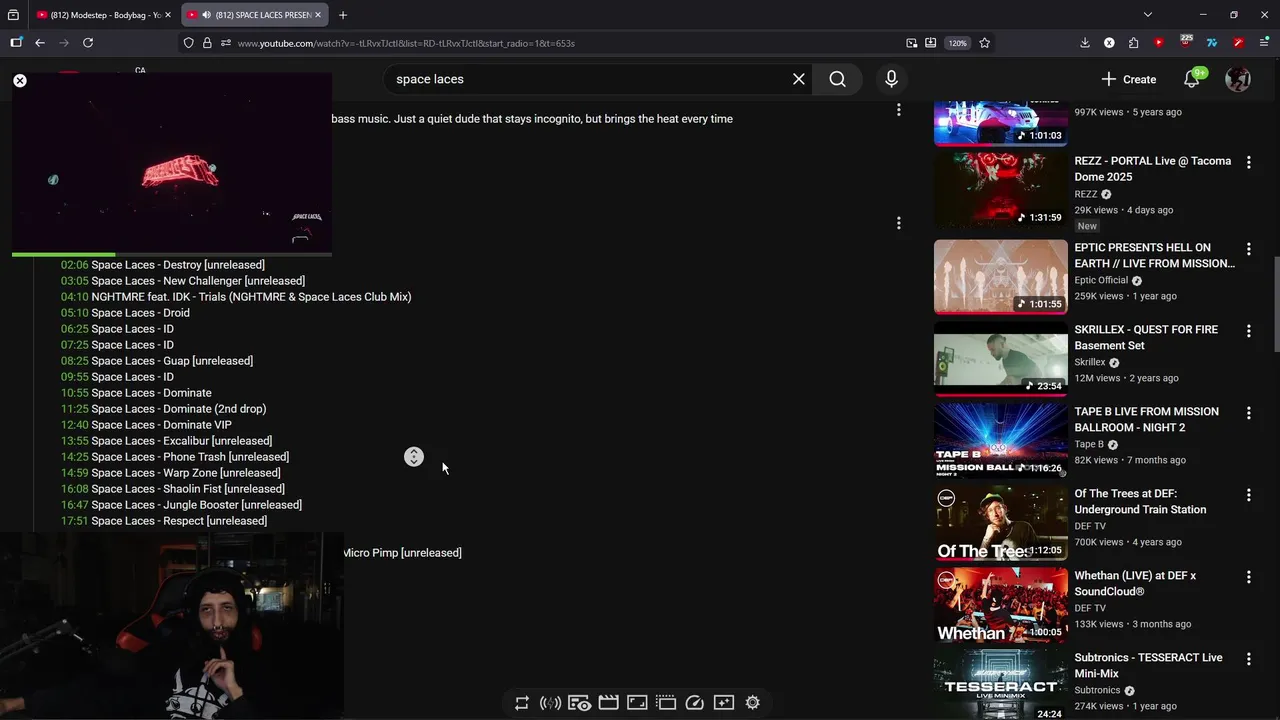
Task: Click the loop icon in bottom player toolbar
Action: [522, 703]
